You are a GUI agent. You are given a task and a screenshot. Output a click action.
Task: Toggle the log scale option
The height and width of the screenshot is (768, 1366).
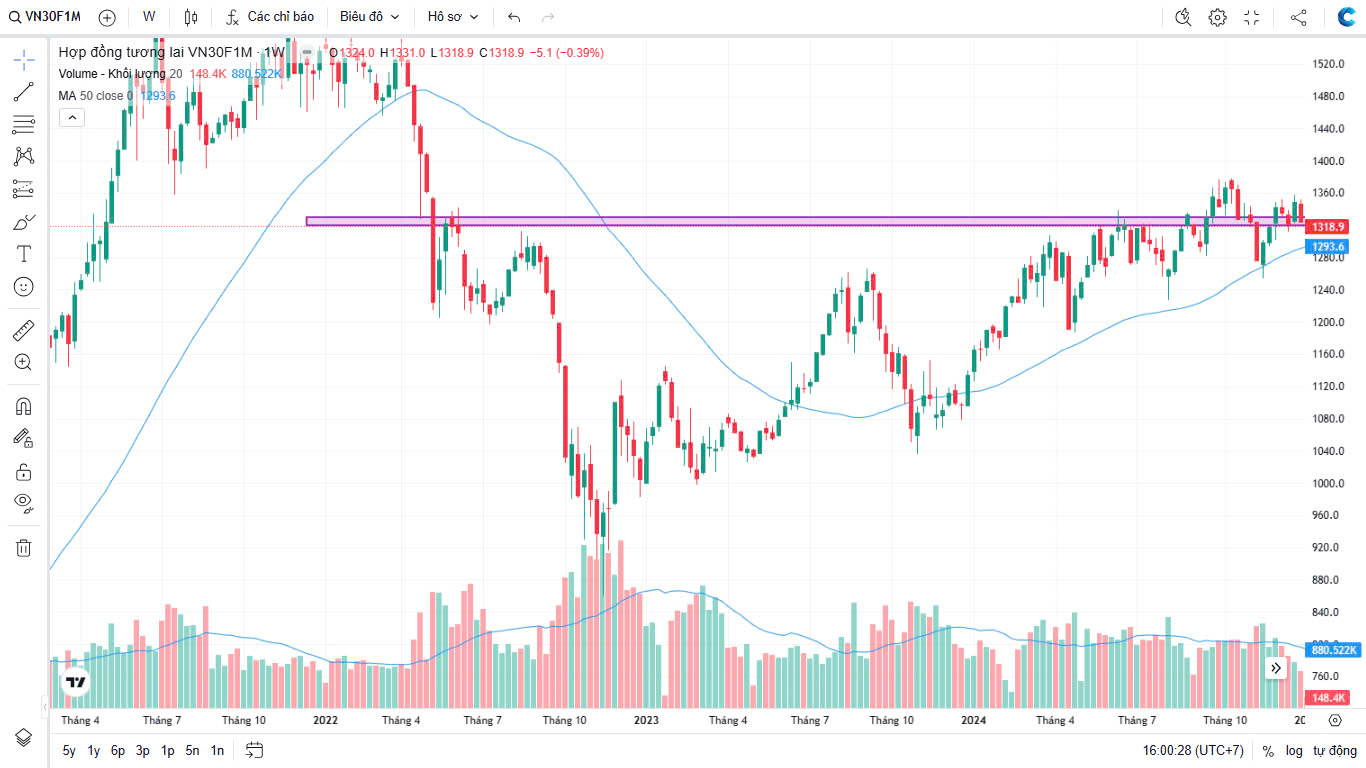tap(1294, 750)
